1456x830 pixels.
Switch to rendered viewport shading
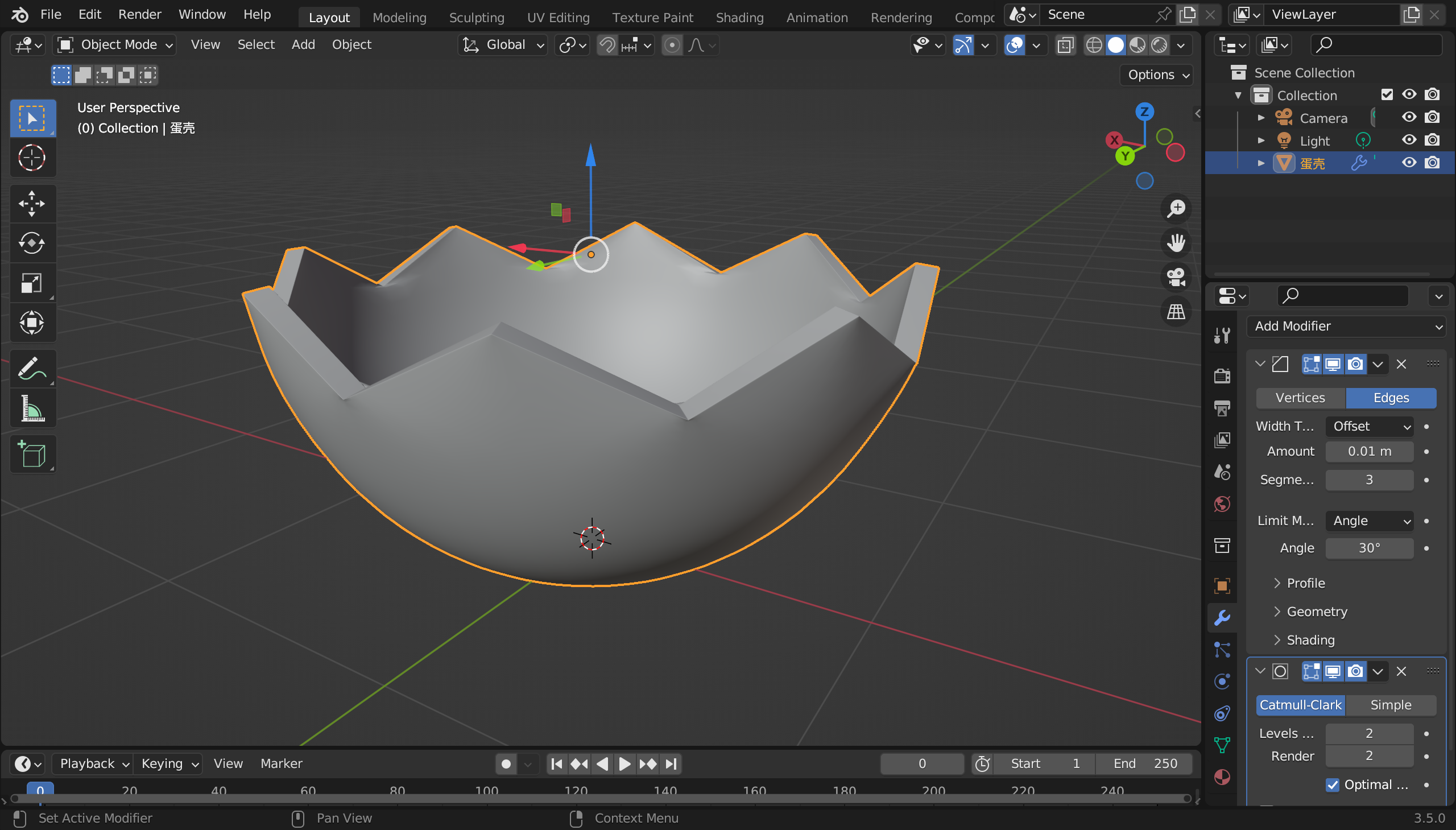[x=1159, y=45]
